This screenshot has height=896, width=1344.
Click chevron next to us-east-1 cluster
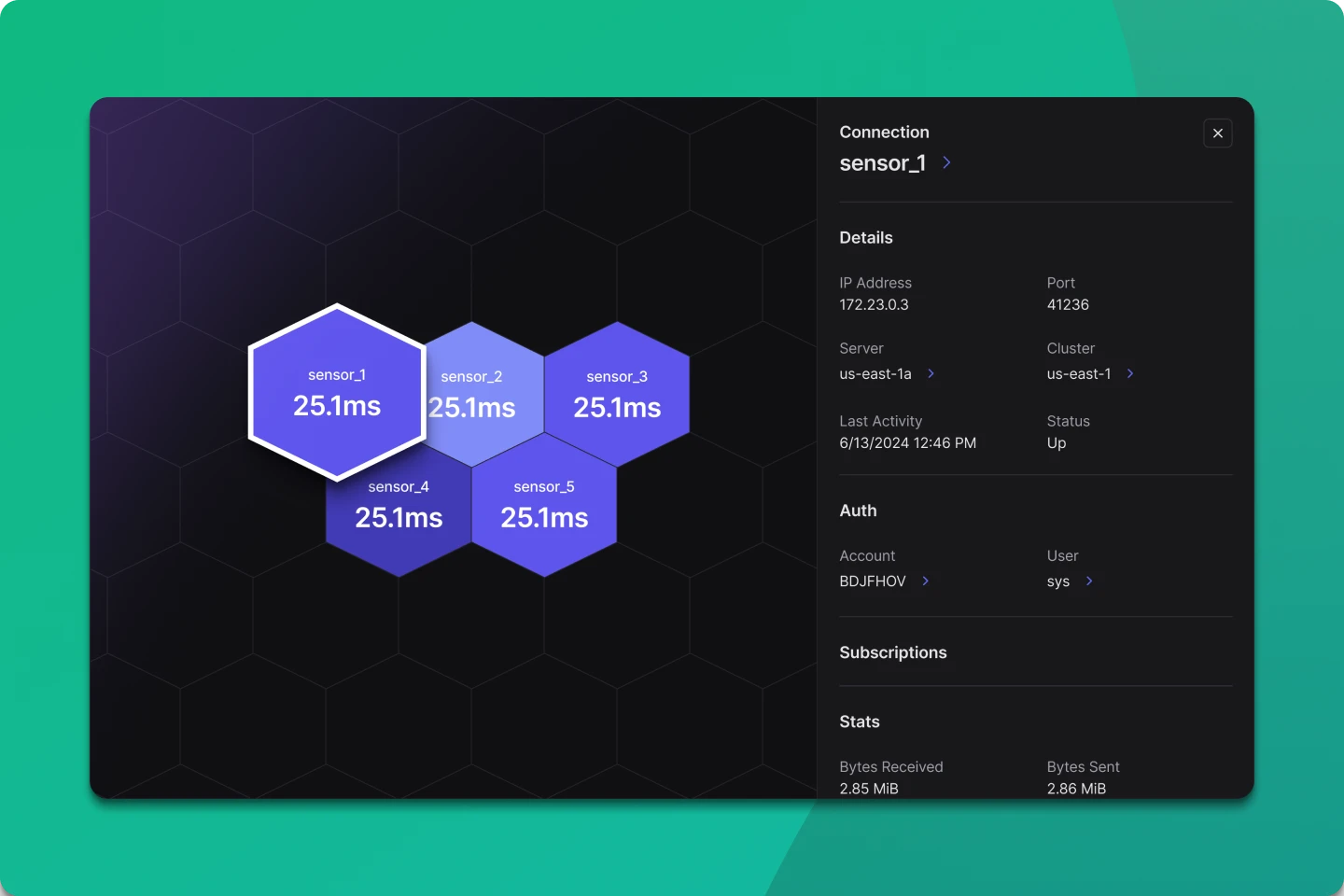[1130, 373]
